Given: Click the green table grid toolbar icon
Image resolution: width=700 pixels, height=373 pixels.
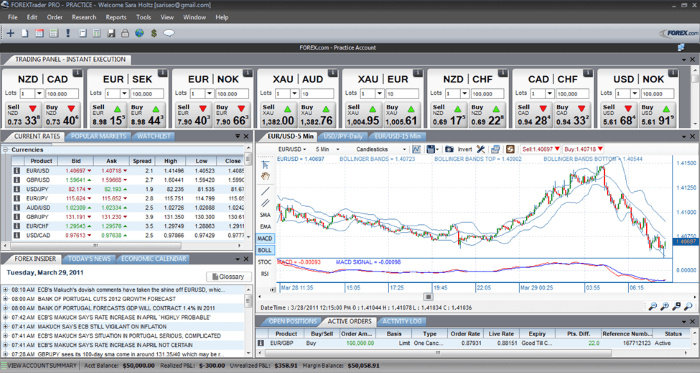Looking at the screenshot, I should (x=54, y=33).
